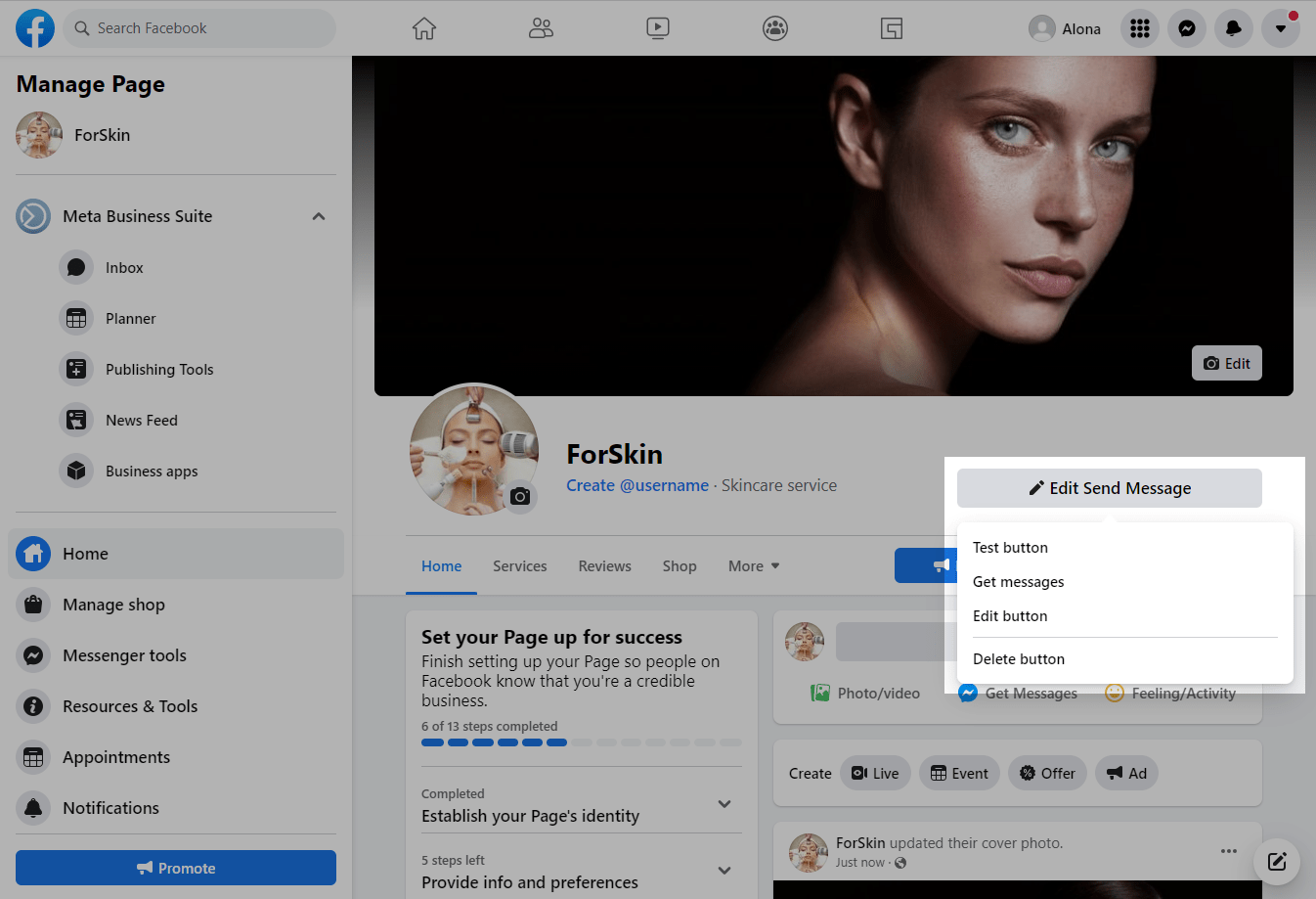1316x899 pixels.
Task: Choose Test button menu option
Action: tap(1010, 548)
